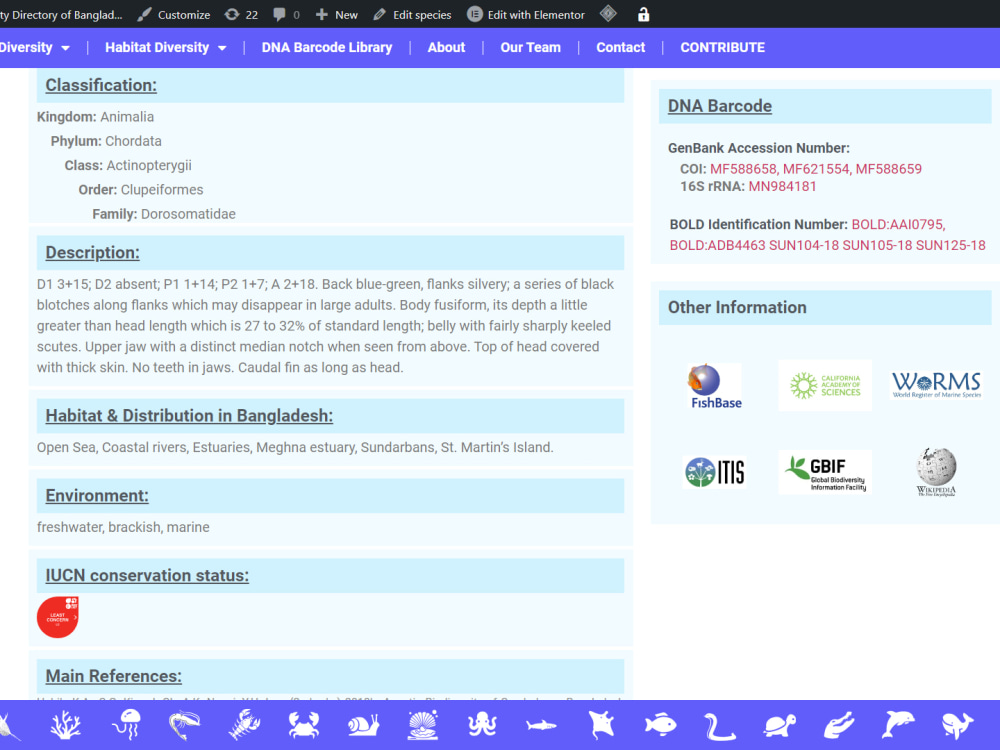1000x750 pixels.
Task: Open 16S rRNA accession MN984181
Action: pos(782,186)
